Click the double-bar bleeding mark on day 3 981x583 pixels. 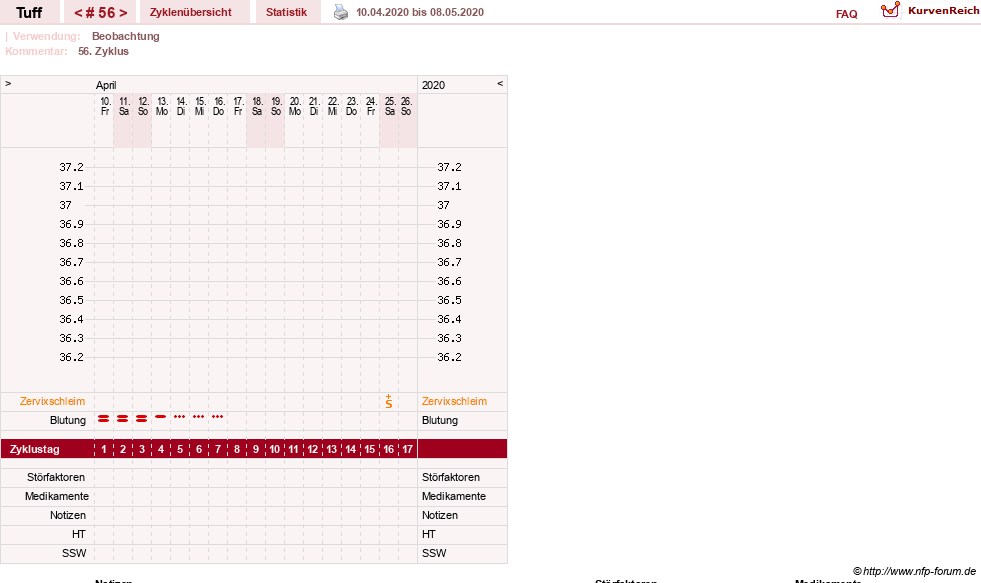tap(141, 418)
